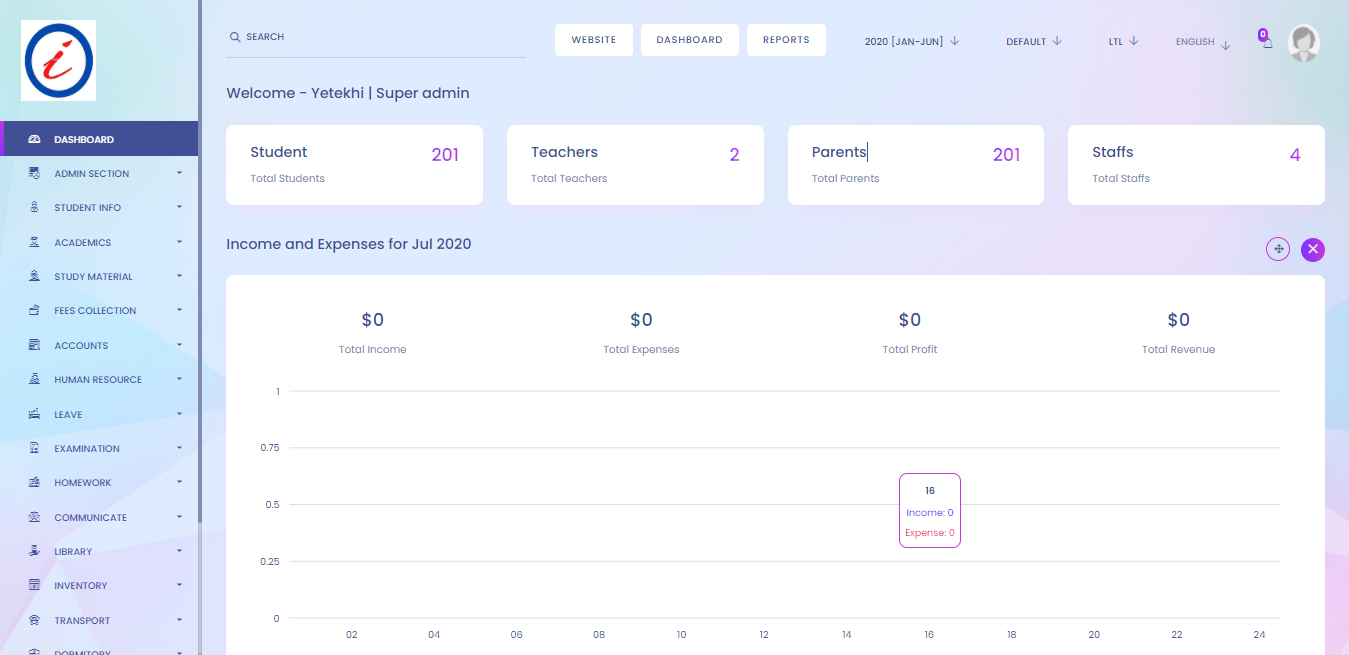Open the user profile avatar
Viewport: 1349px width, 655px height.
click(x=1303, y=43)
